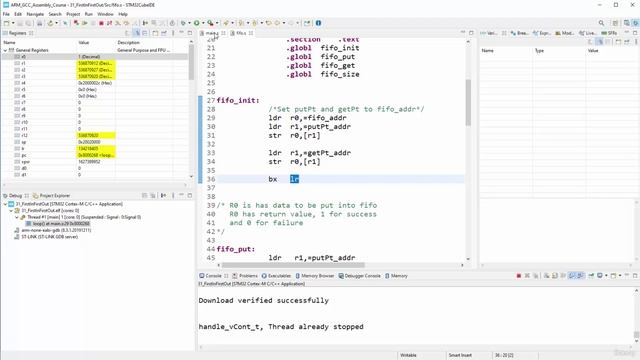Screen dimensions: 640x360
Task: Collapse the 31_FirstInFirstOut application debug node
Action: pyautogui.click(x=5, y=204)
